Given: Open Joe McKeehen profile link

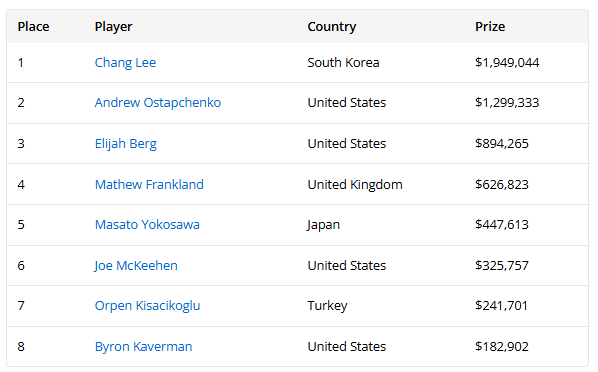Looking at the screenshot, I should (x=136, y=266).
